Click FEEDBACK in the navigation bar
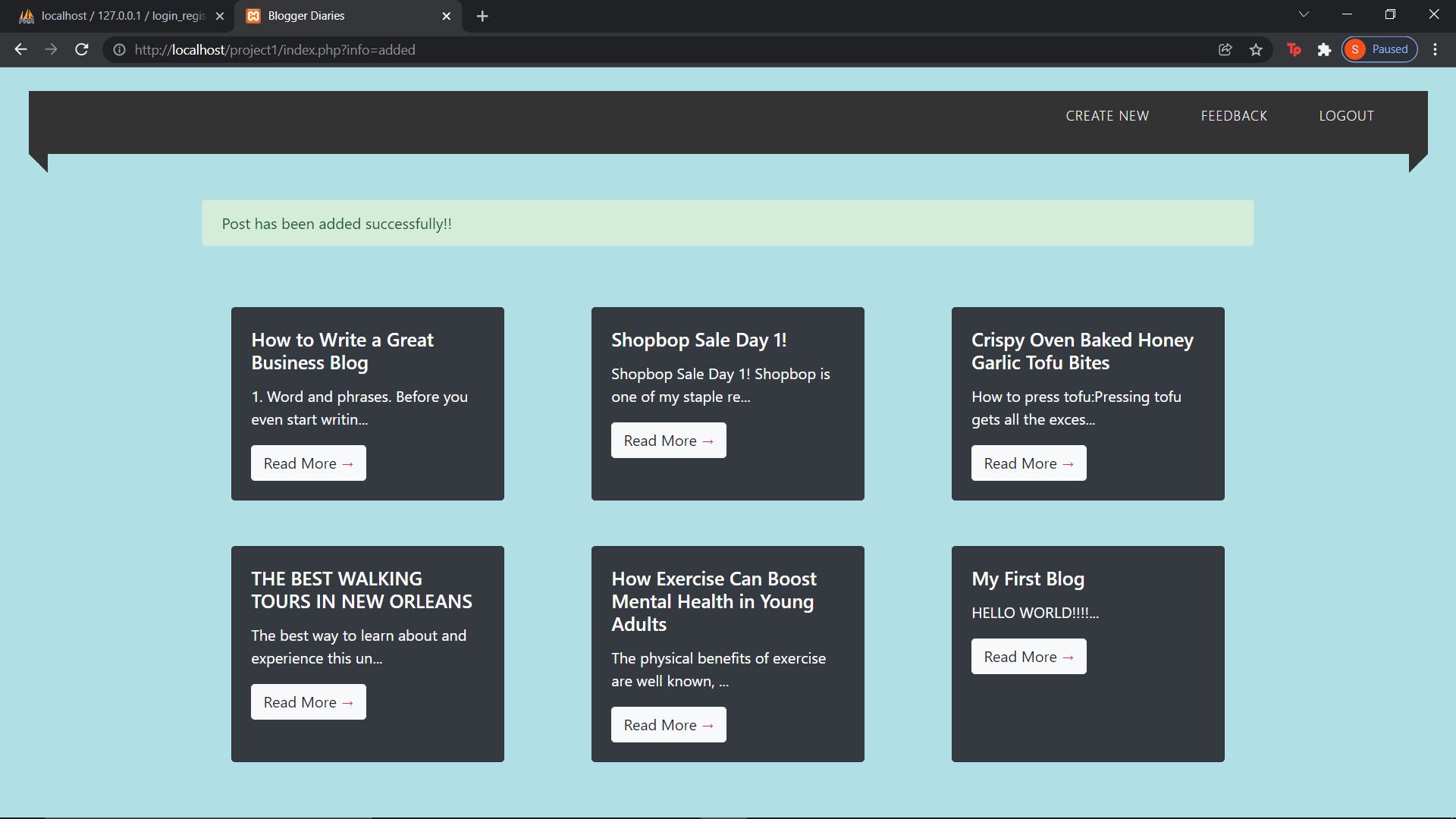Viewport: 1456px width, 819px height. (x=1233, y=115)
